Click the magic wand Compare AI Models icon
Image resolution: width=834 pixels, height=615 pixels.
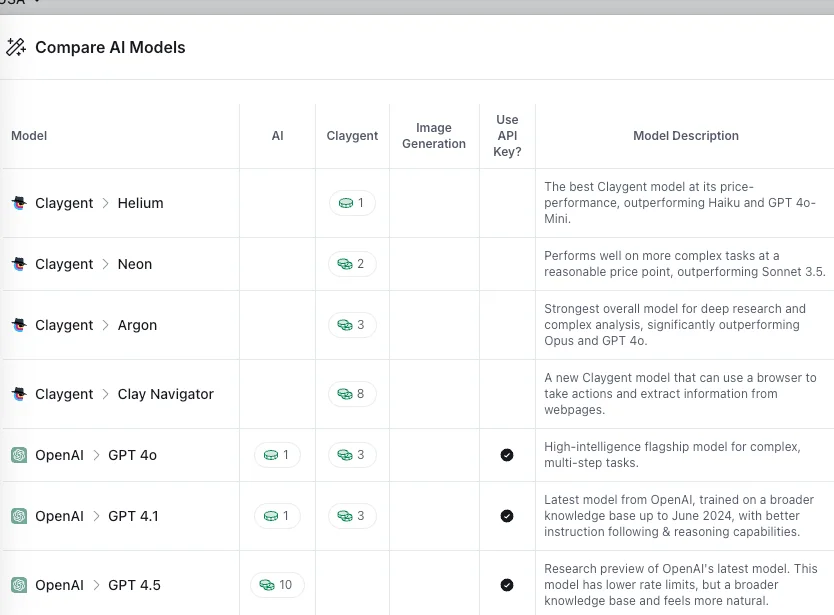coord(16,47)
